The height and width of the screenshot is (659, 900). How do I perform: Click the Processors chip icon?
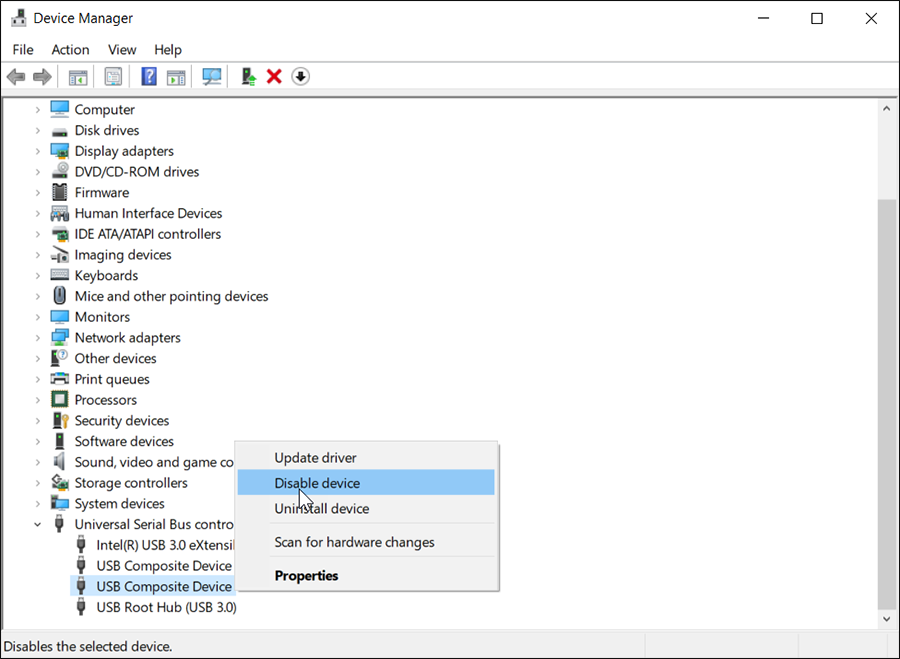60,400
